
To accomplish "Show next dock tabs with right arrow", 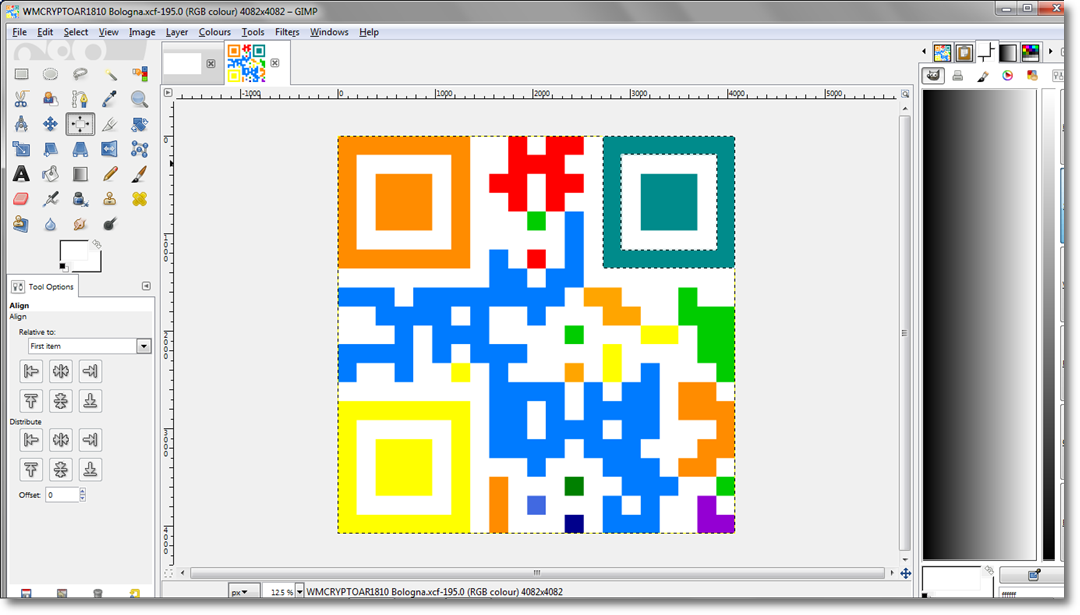I will tap(1050, 52).
